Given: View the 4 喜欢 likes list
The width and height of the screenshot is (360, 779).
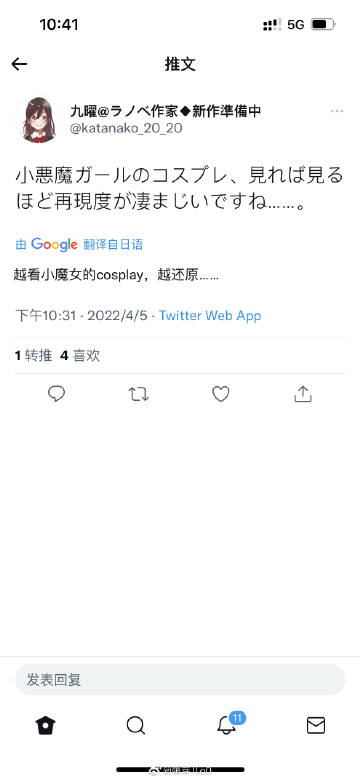Looking at the screenshot, I should pos(80,355).
